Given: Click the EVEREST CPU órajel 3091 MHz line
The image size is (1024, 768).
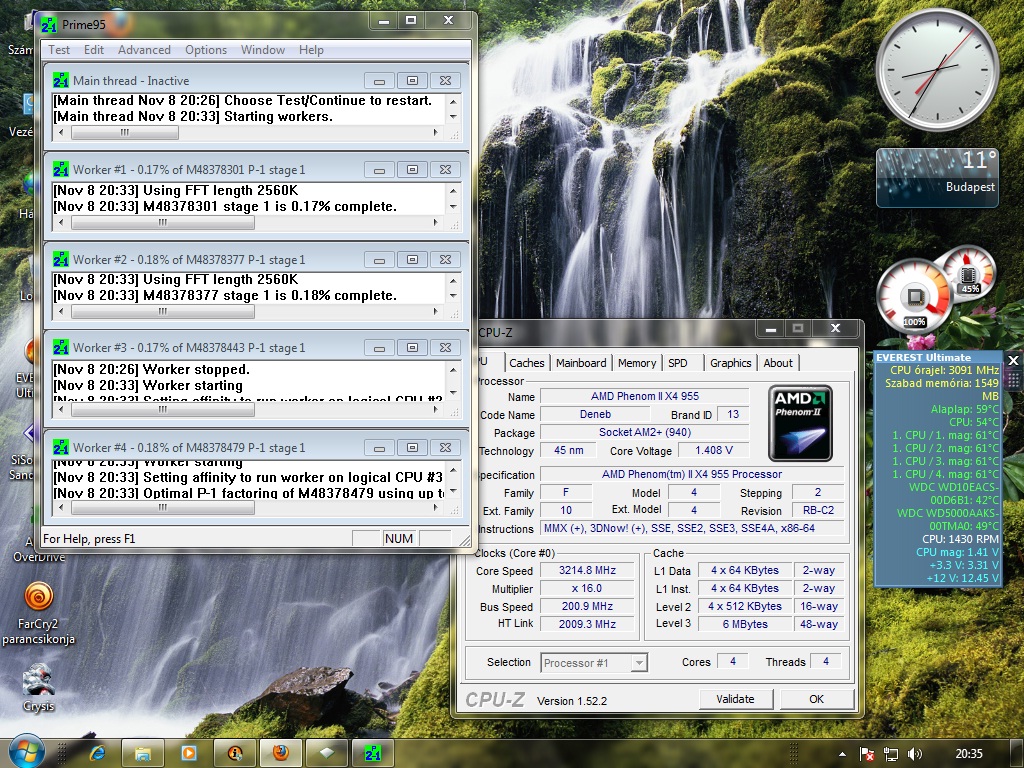Looking at the screenshot, I should [x=944, y=370].
